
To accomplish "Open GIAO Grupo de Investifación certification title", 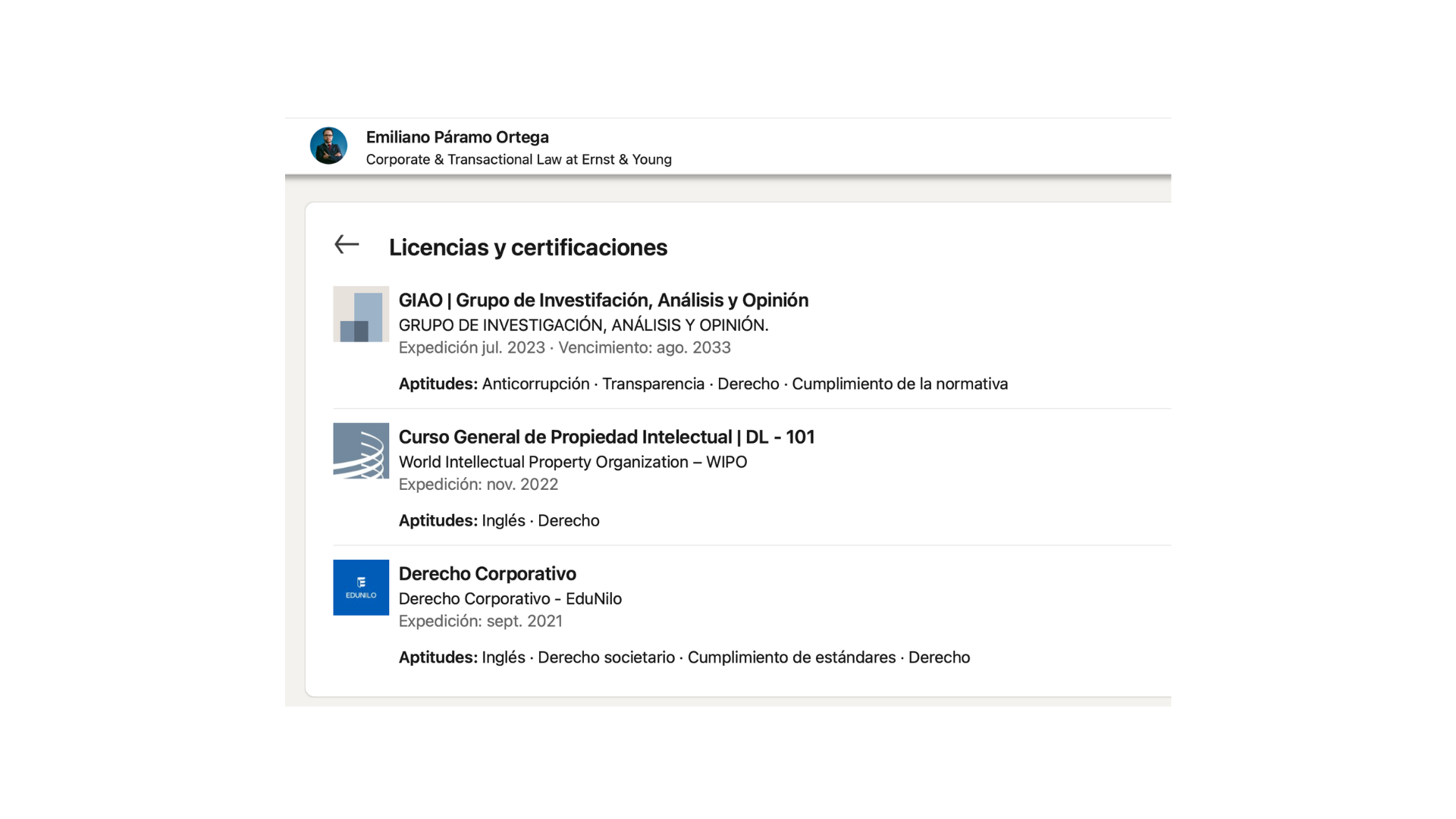I will (x=603, y=300).
